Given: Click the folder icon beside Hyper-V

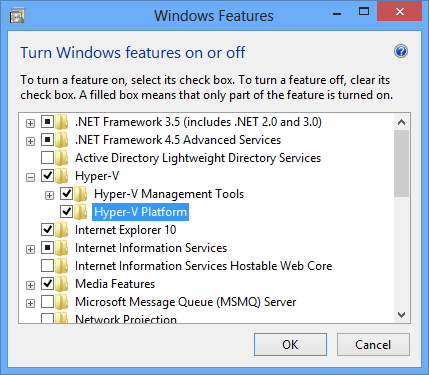Looking at the screenshot, I should [x=62, y=176].
